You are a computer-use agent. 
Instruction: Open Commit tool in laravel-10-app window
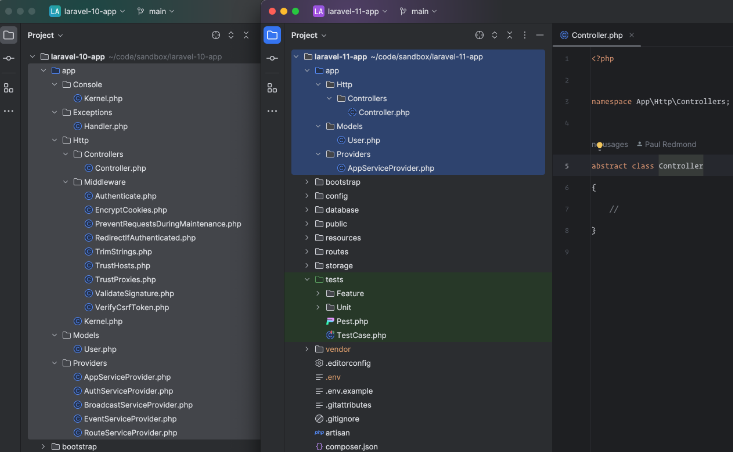(x=8, y=58)
